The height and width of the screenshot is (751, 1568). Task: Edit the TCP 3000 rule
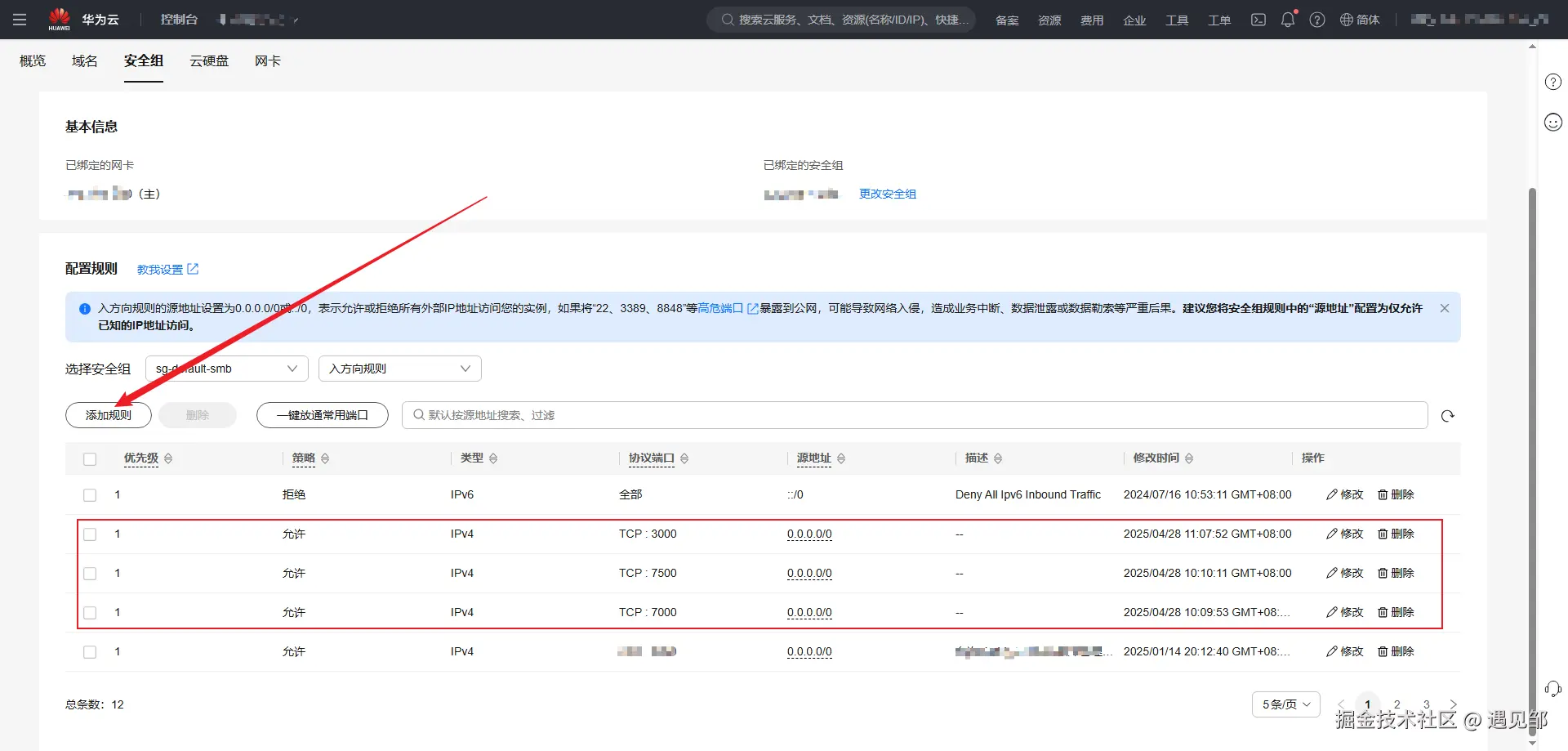[1345, 534]
